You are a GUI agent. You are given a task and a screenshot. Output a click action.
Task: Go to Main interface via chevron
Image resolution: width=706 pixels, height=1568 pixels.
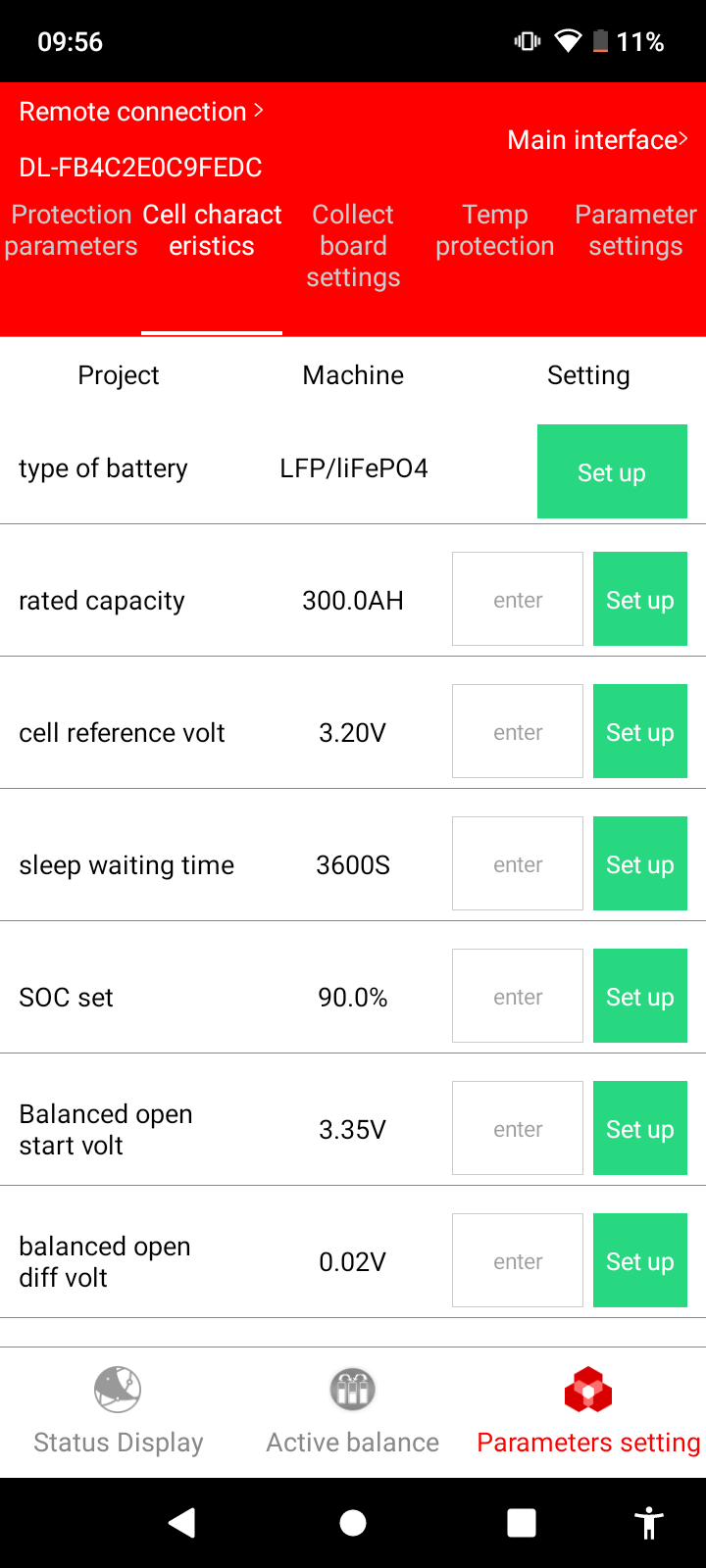[x=597, y=140]
